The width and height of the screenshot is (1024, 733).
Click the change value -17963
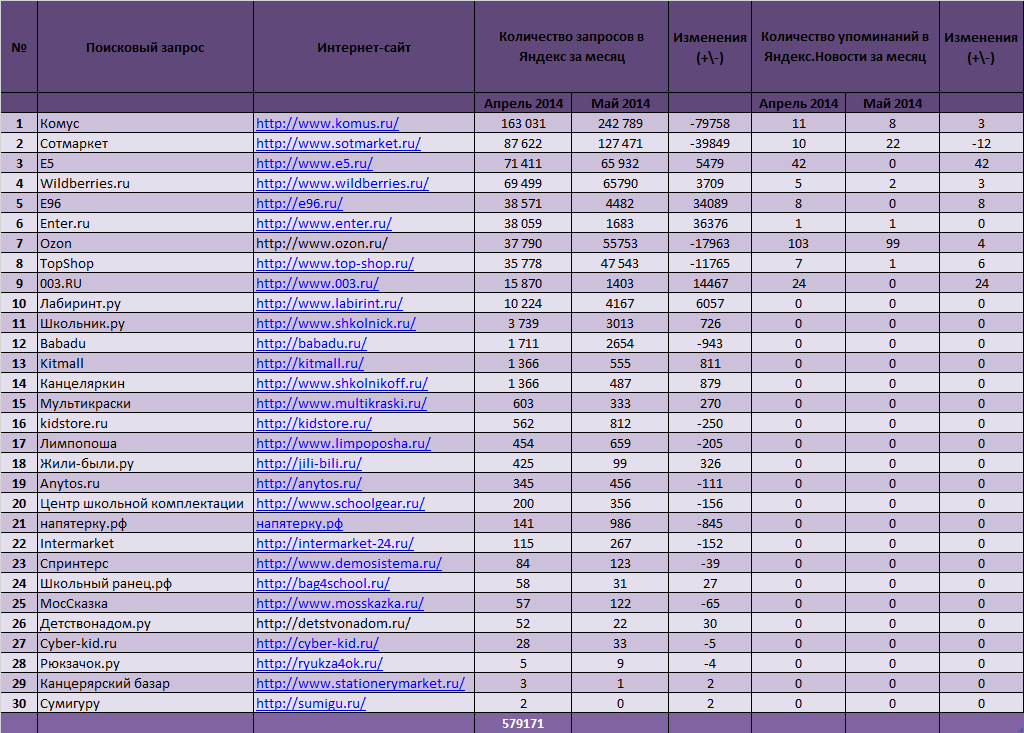click(x=710, y=244)
